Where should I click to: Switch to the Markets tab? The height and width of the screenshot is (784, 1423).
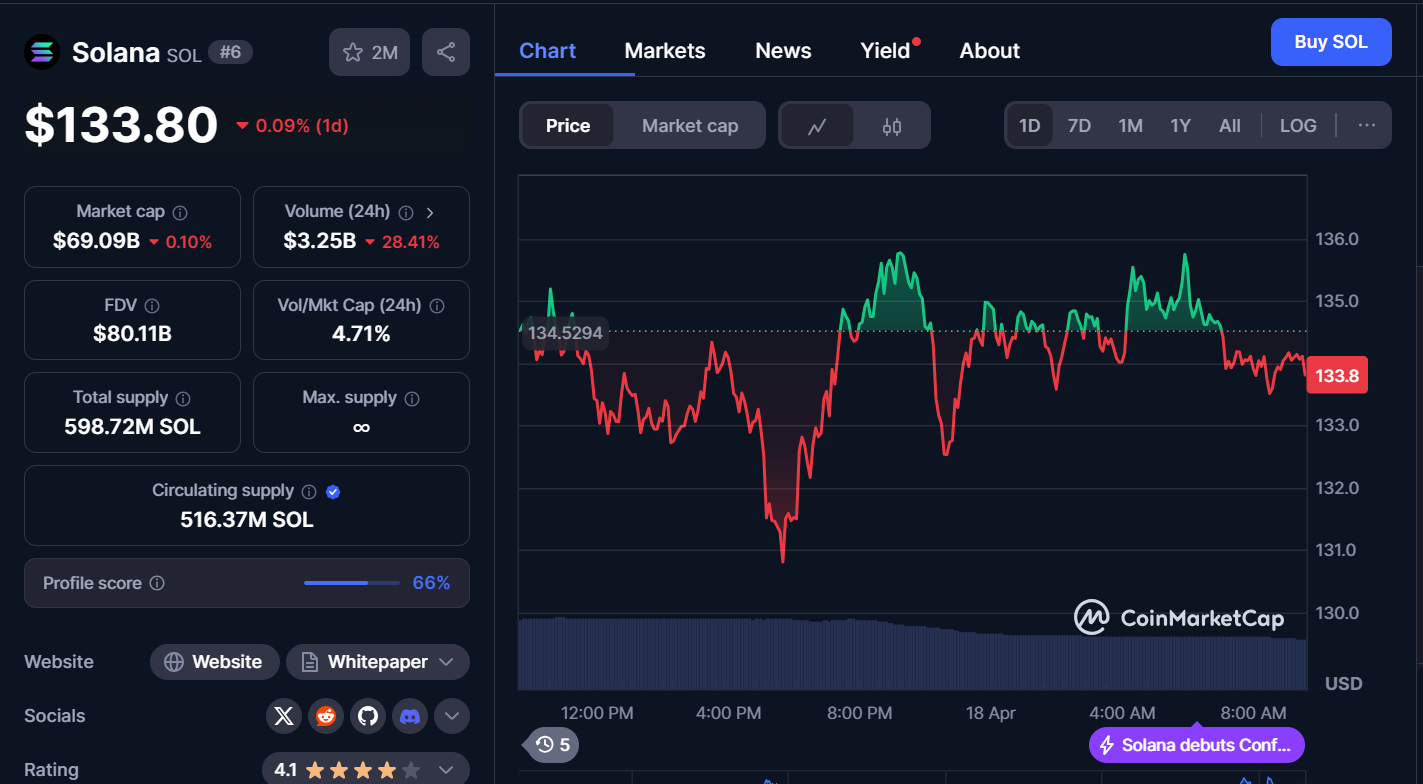pos(665,51)
